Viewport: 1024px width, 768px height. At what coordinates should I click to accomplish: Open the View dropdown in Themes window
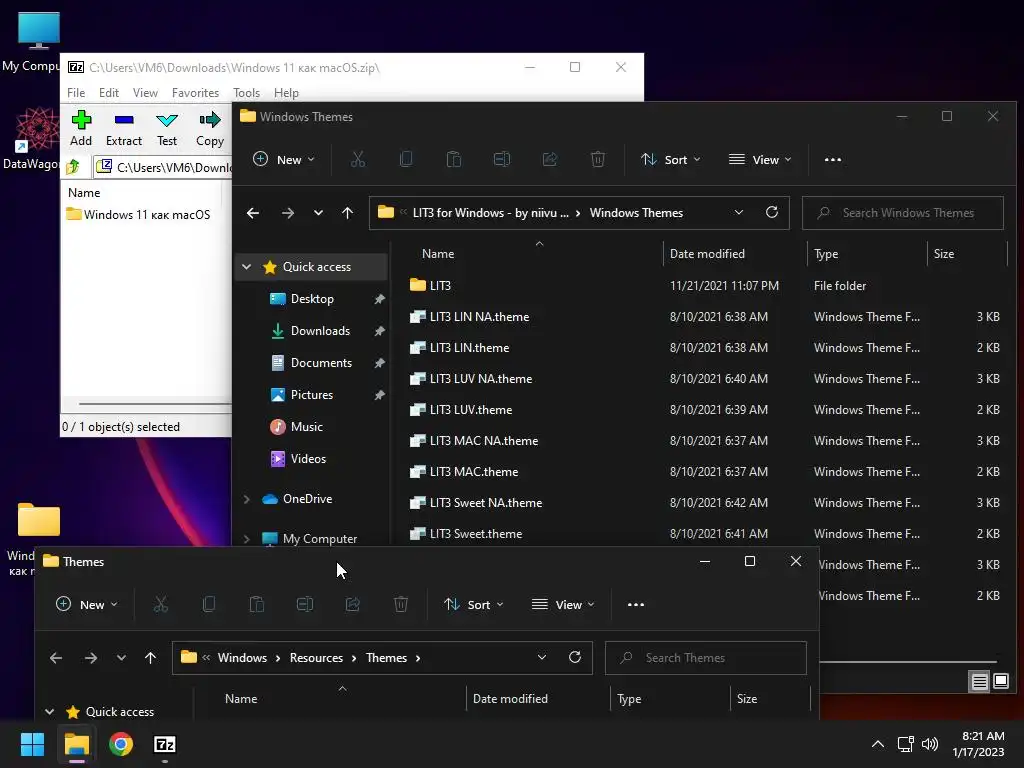[562, 605]
